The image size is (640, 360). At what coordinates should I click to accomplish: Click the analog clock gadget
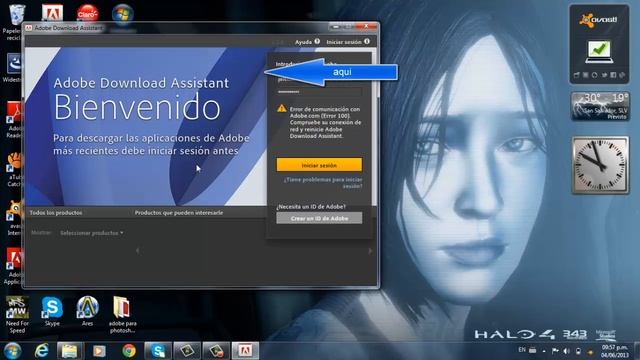(600, 165)
